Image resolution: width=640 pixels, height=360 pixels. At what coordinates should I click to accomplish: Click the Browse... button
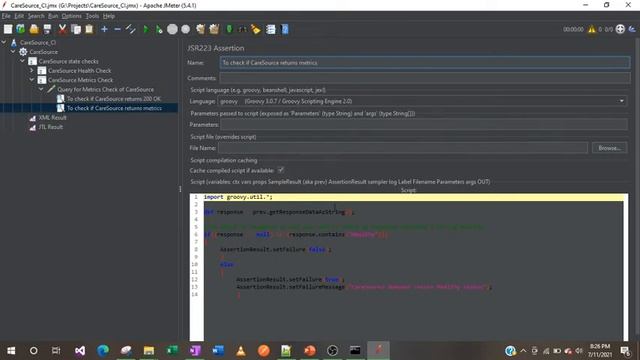(609, 148)
